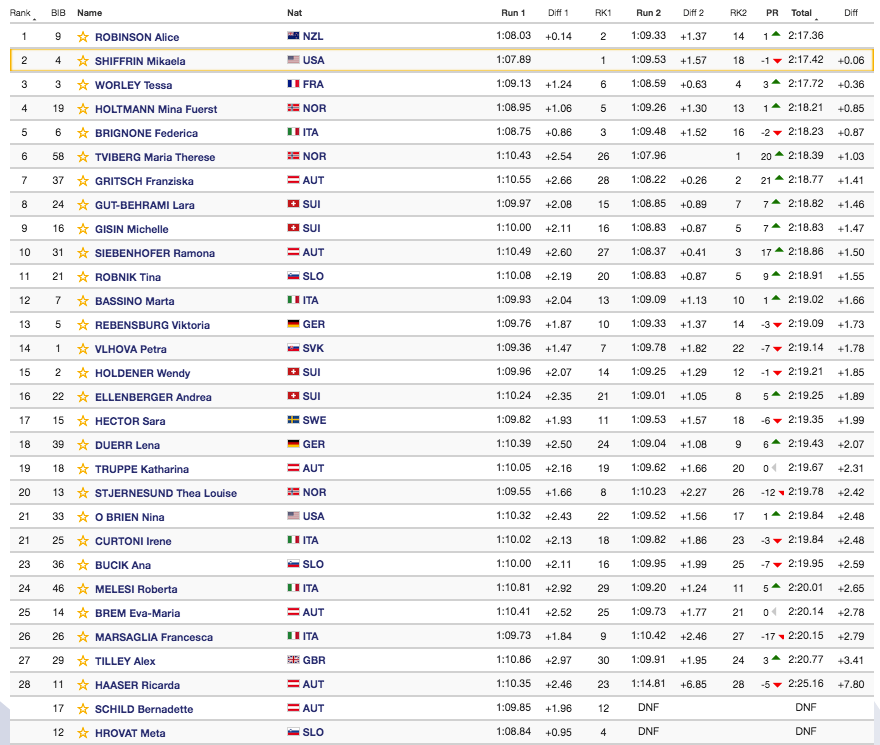Sort table by Rank column header
Viewport: 880px width, 745px height.
(20, 13)
